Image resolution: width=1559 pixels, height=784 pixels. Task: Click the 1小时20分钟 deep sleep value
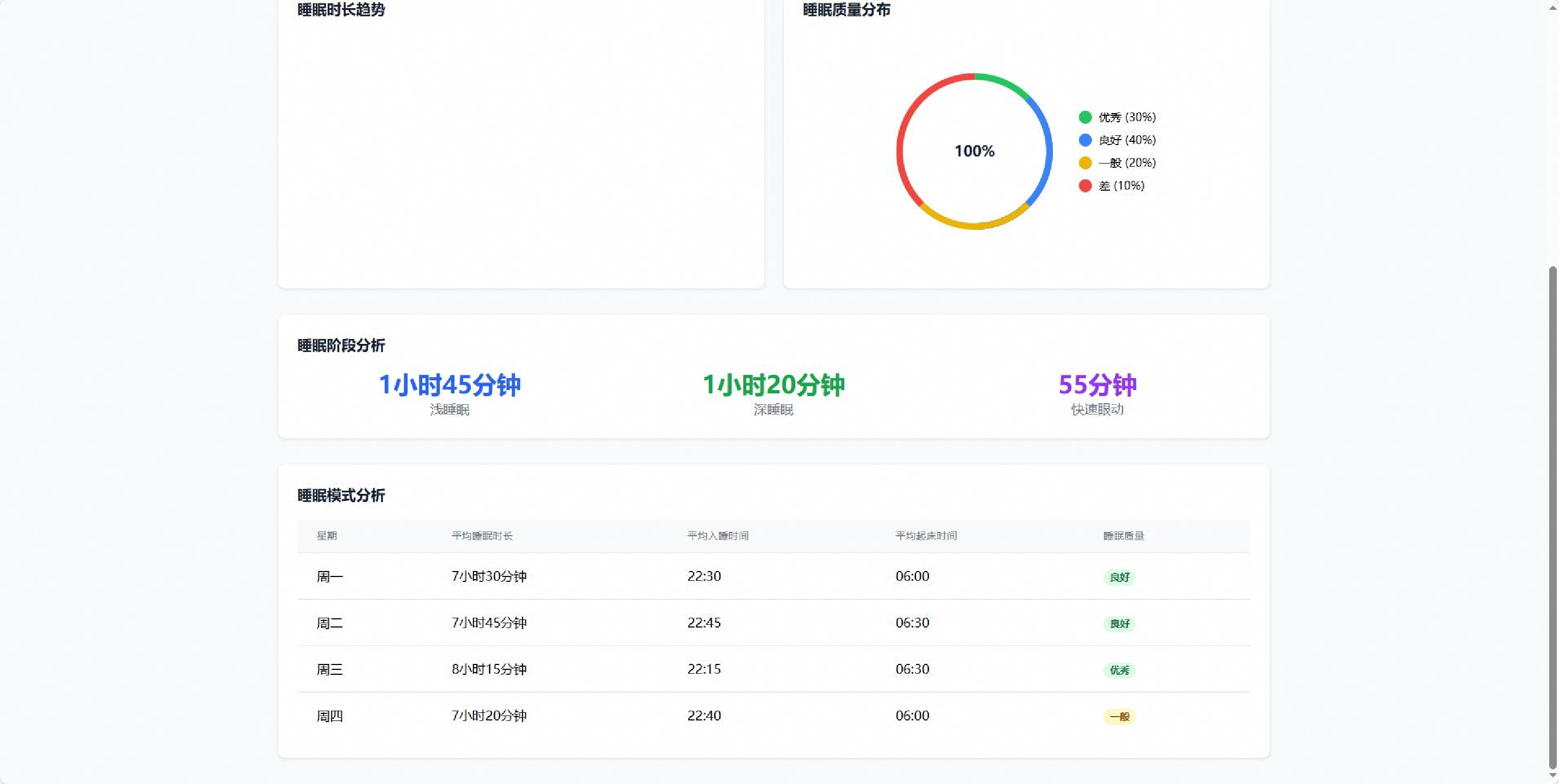click(x=773, y=385)
